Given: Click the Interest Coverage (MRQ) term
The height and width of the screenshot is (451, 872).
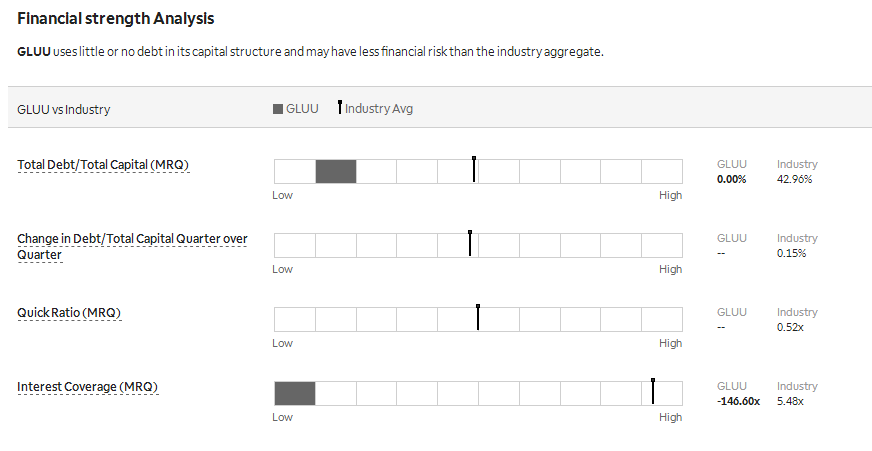Looking at the screenshot, I should [87, 386].
